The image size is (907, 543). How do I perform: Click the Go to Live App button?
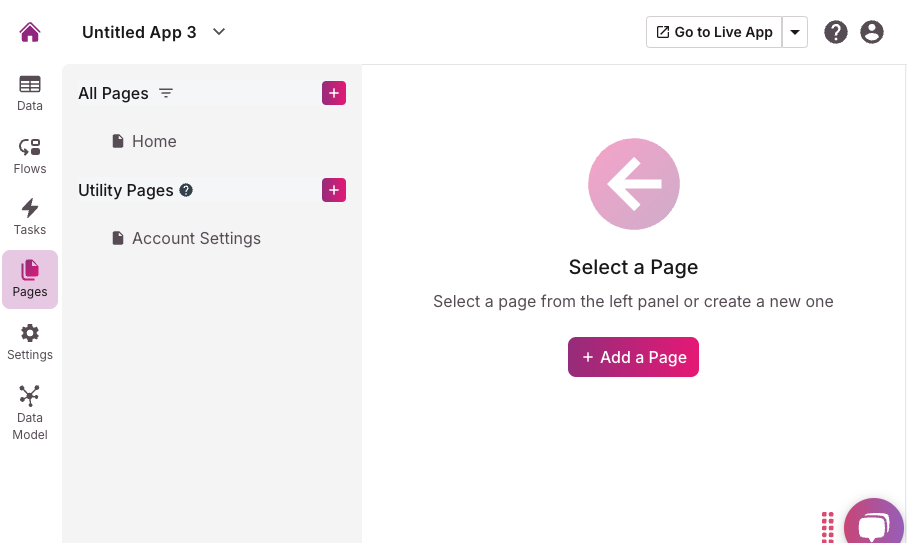point(714,32)
